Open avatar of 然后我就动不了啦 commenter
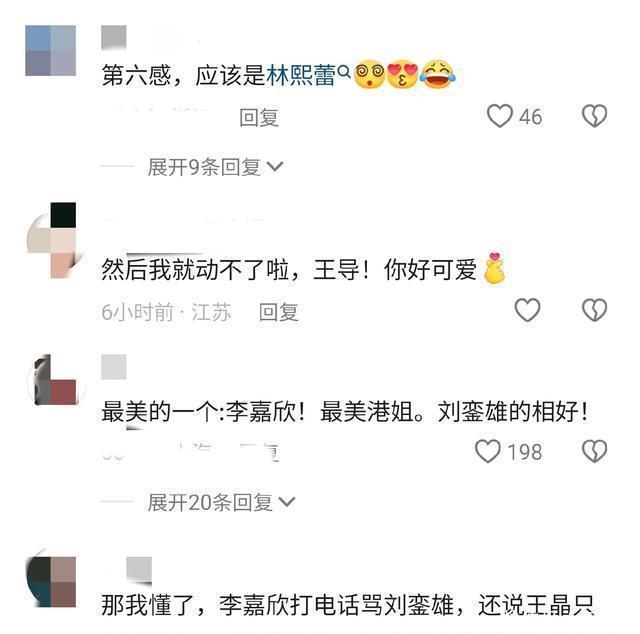 [55, 240]
